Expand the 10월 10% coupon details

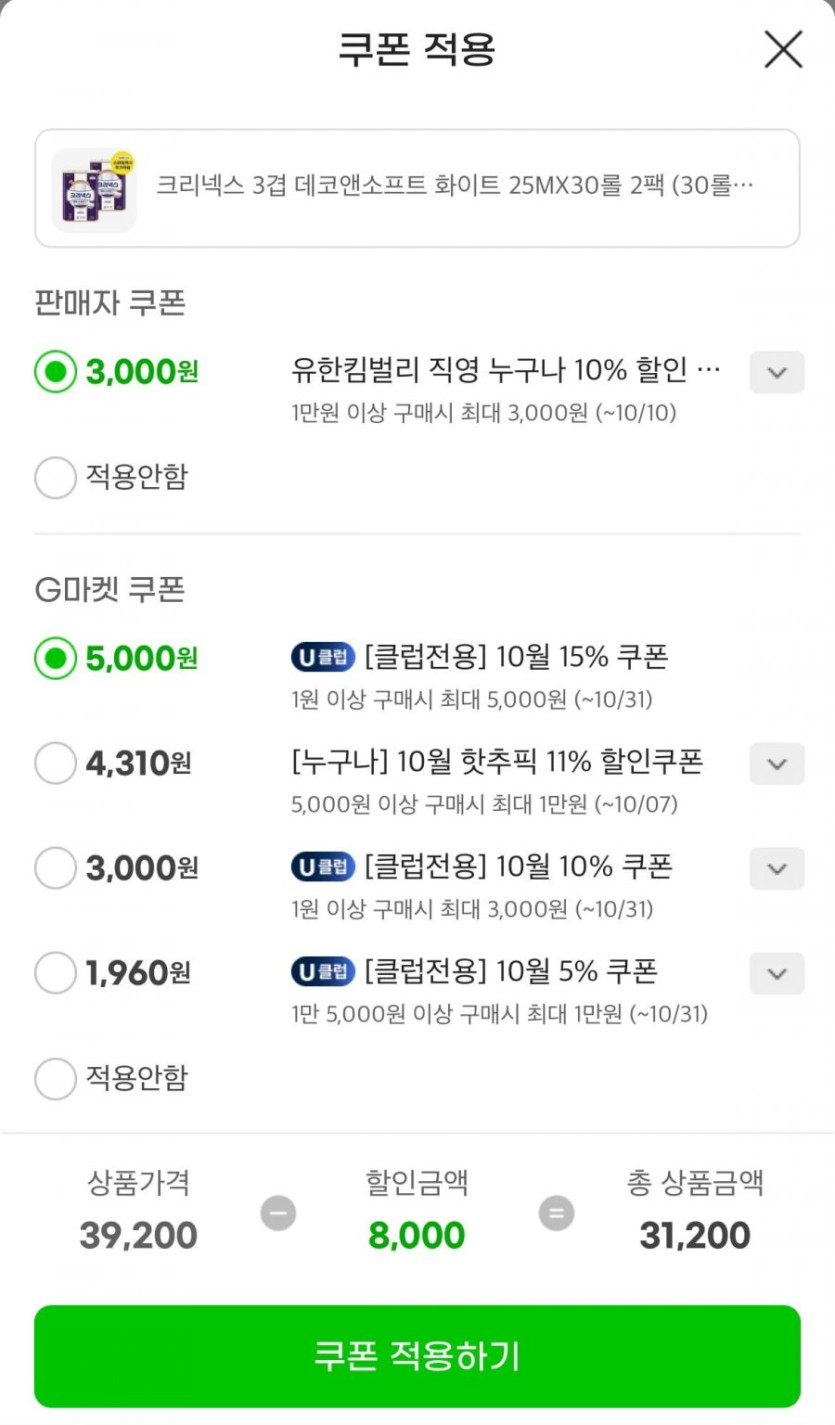pos(776,868)
